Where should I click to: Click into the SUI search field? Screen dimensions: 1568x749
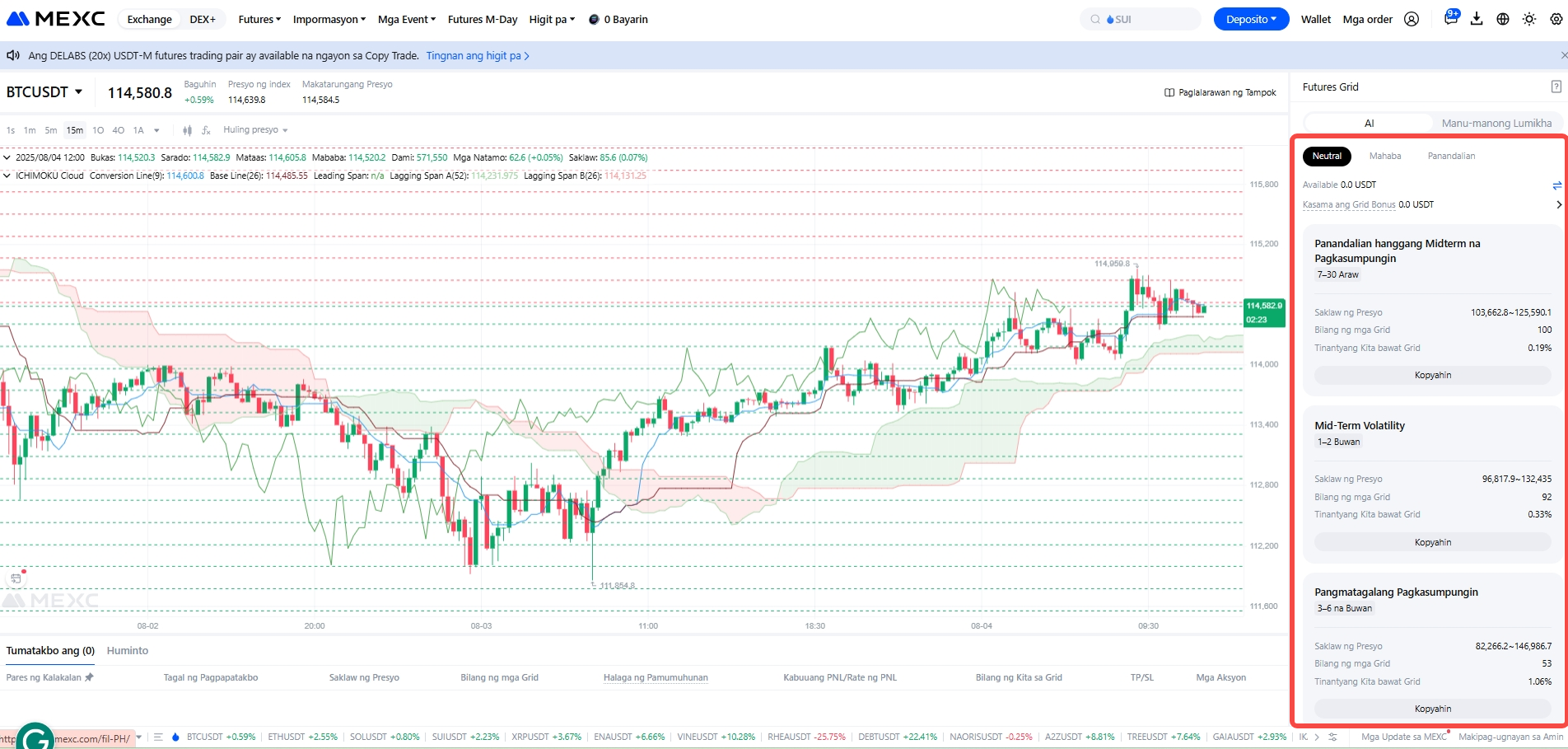(1141, 19)
